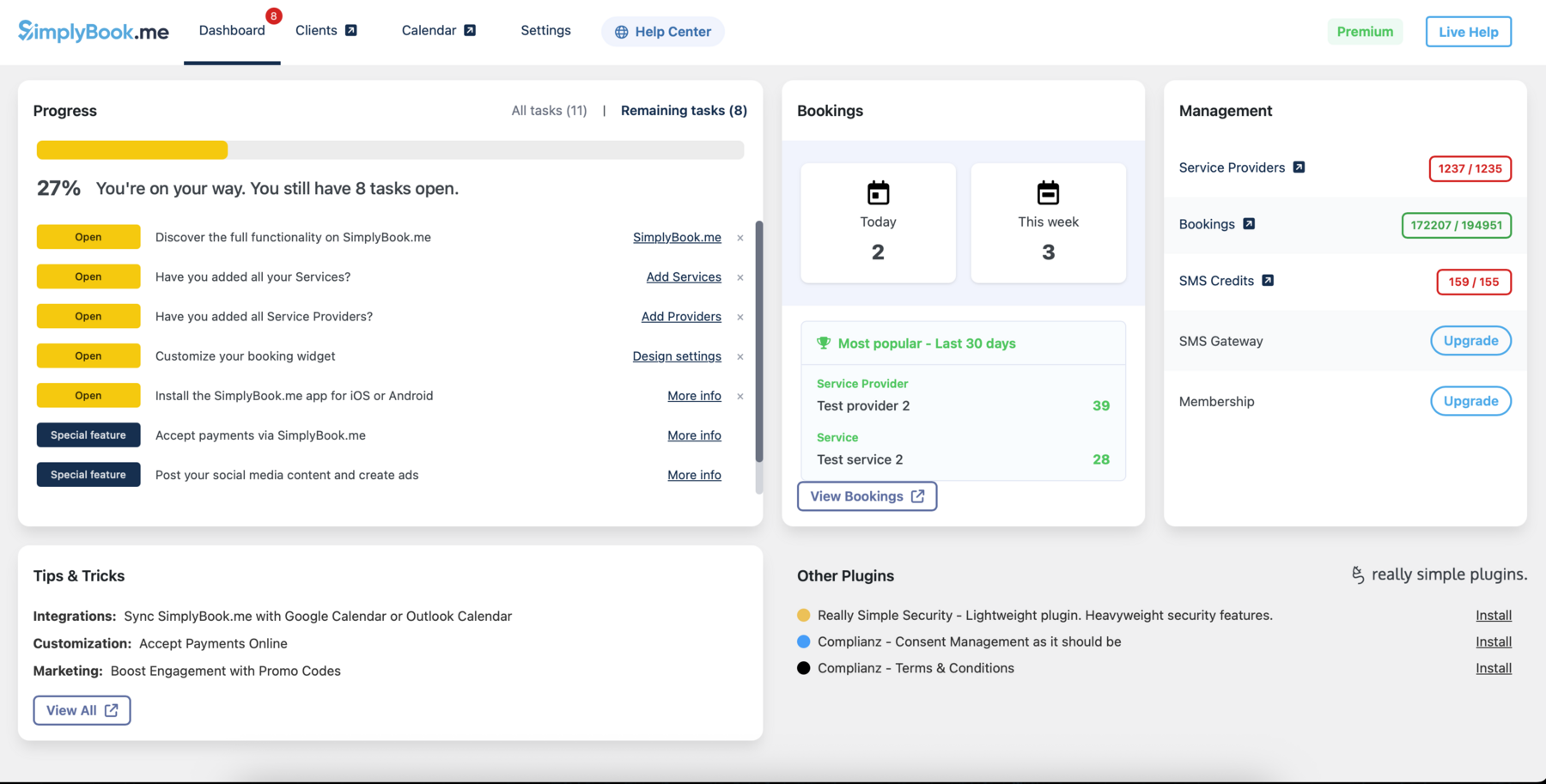Open the Design settings link
Image resolution: width=1546 pixels, height=784 pixels.
click(x=676, y=356)
